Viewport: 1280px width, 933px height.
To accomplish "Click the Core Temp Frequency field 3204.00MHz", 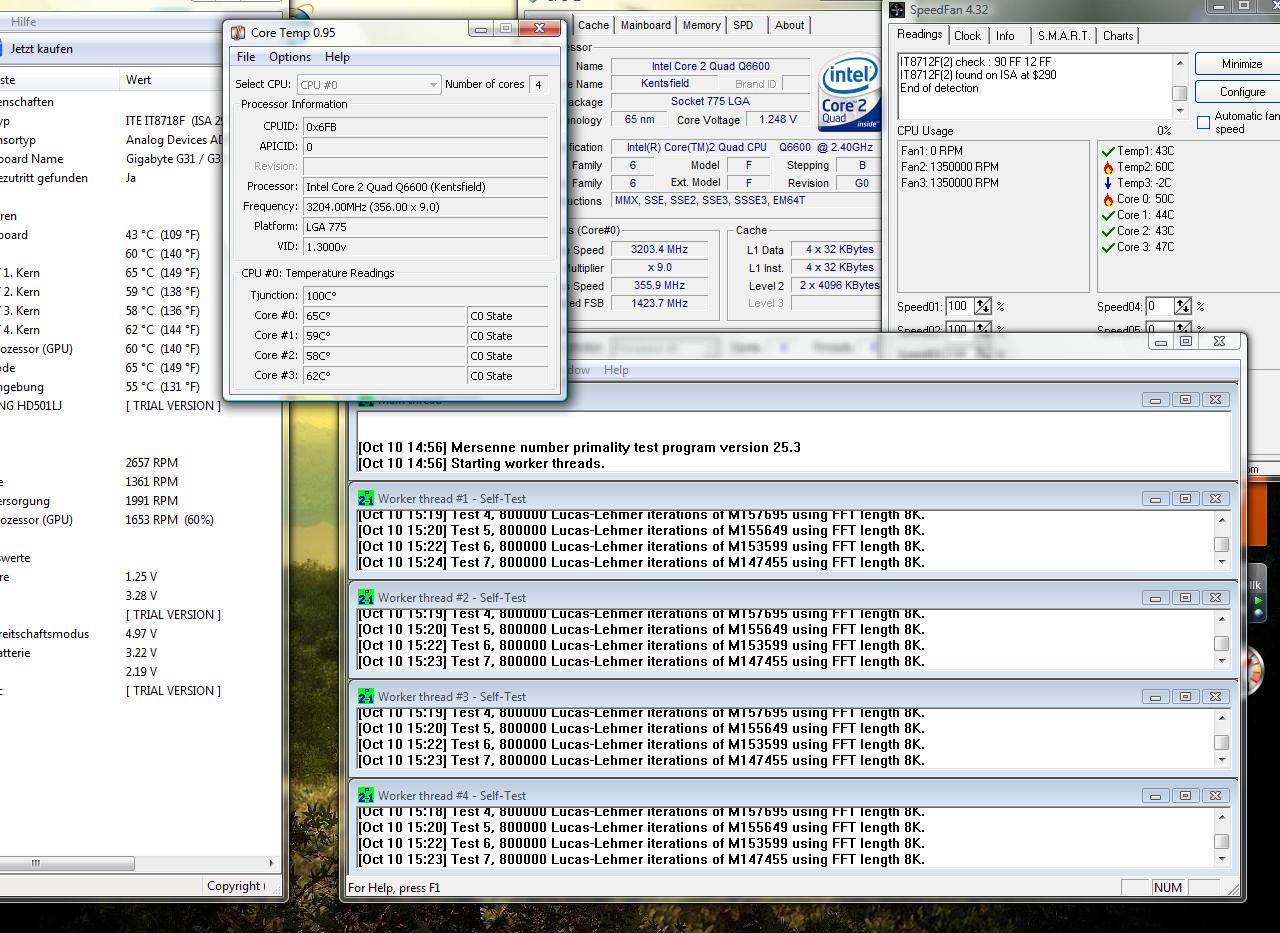I will pos(426,207).
